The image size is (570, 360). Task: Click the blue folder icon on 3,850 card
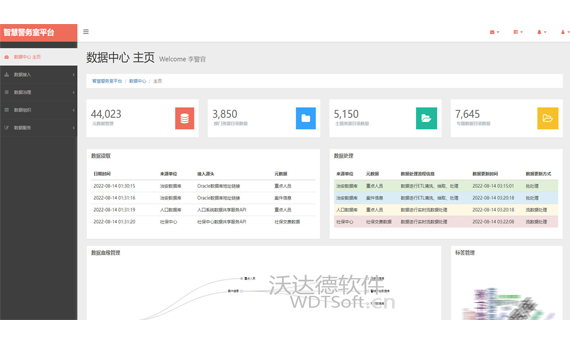(306, 118)
